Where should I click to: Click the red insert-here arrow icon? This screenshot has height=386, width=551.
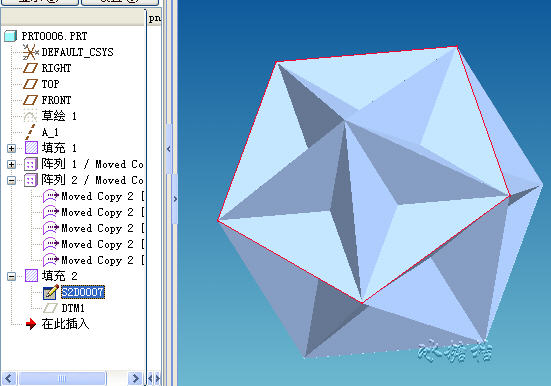31,324
